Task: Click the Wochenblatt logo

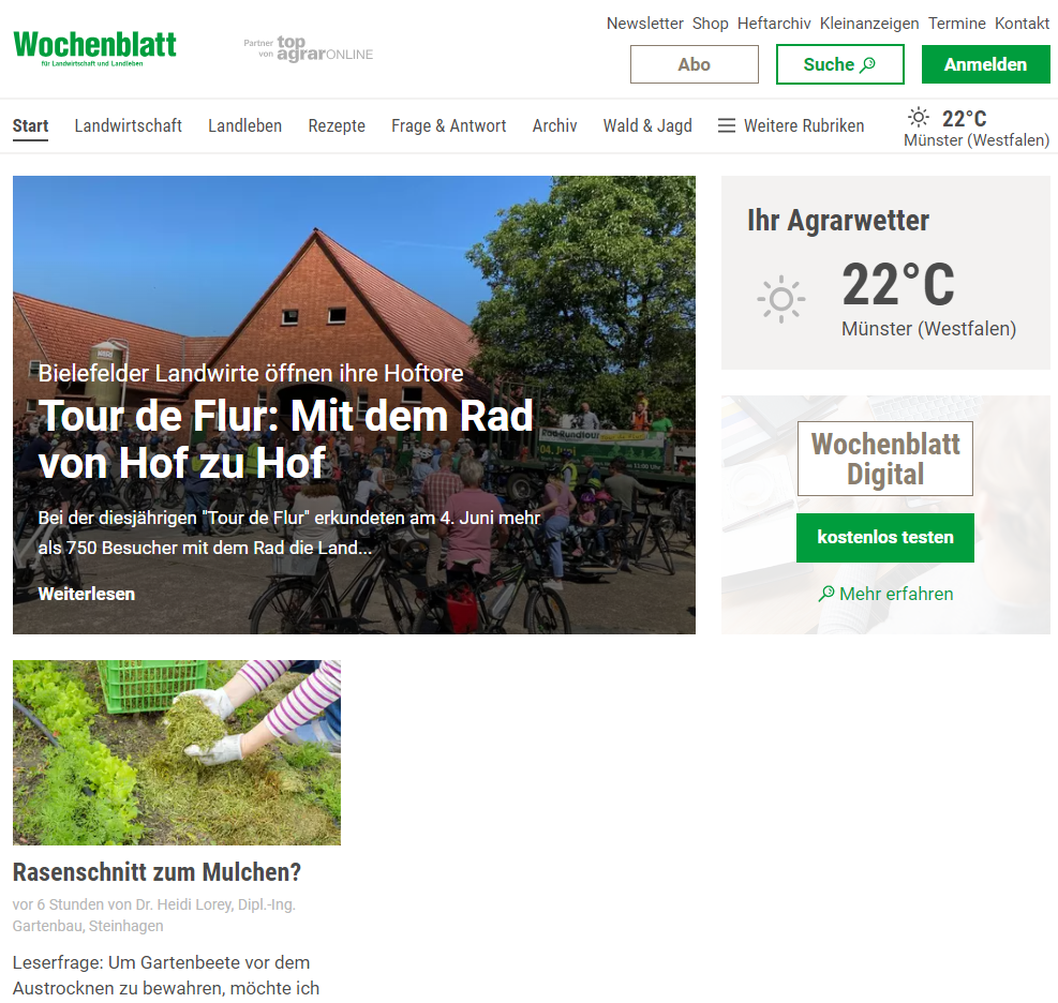Action: (x=94, y=49)
